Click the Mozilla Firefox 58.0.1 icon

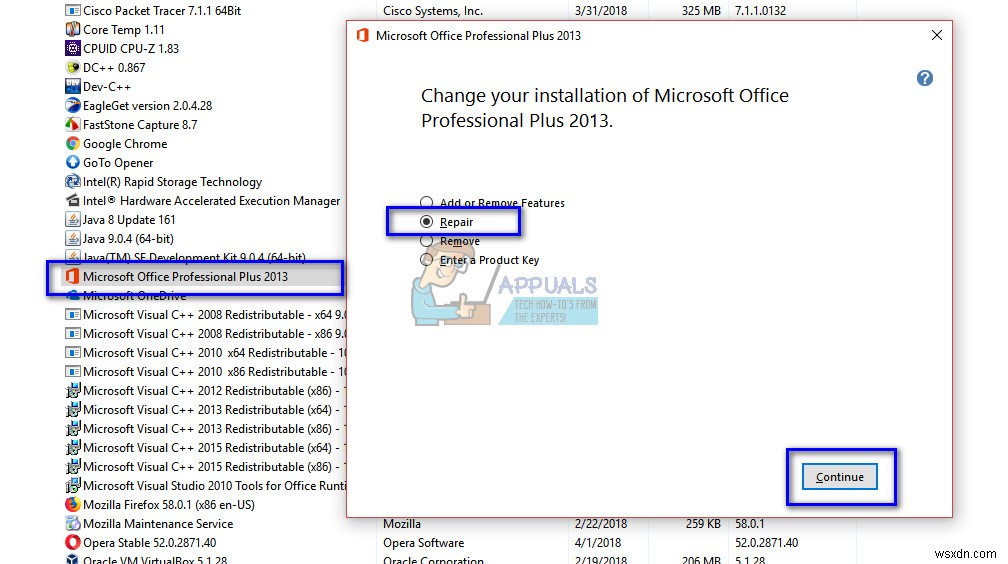73,504
